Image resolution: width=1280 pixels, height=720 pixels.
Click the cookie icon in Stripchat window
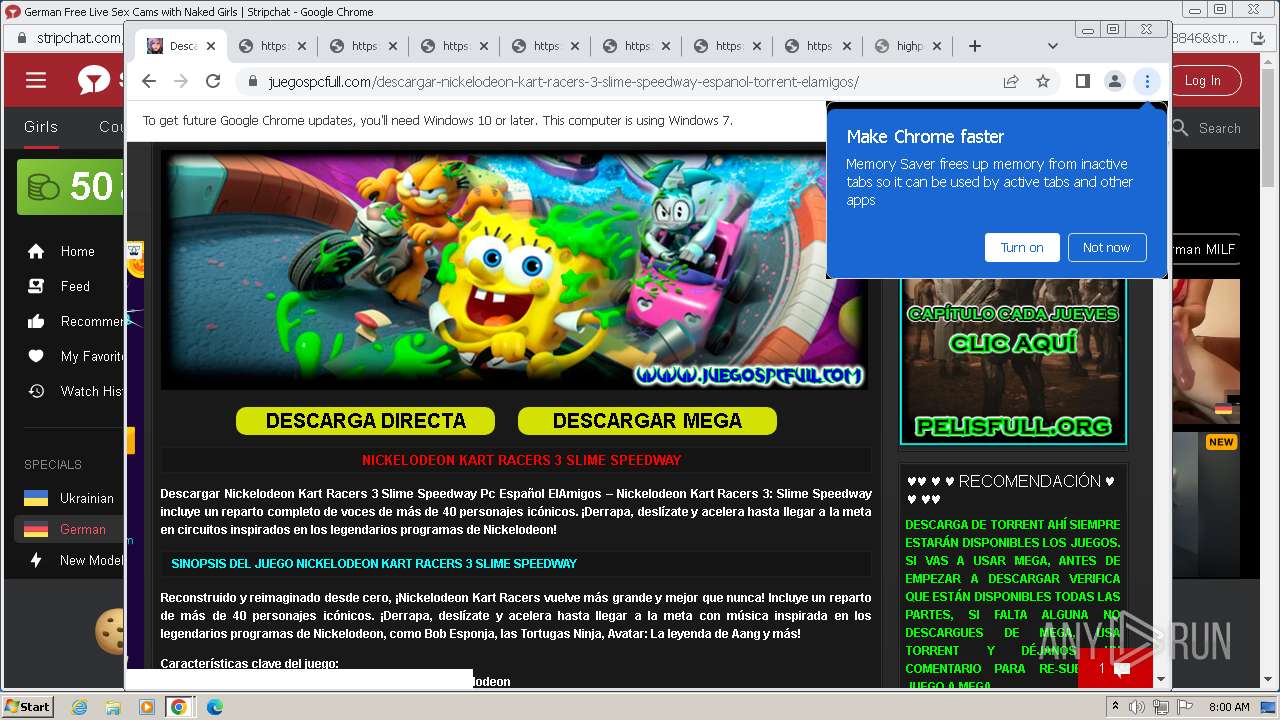[x=109, y=630]
